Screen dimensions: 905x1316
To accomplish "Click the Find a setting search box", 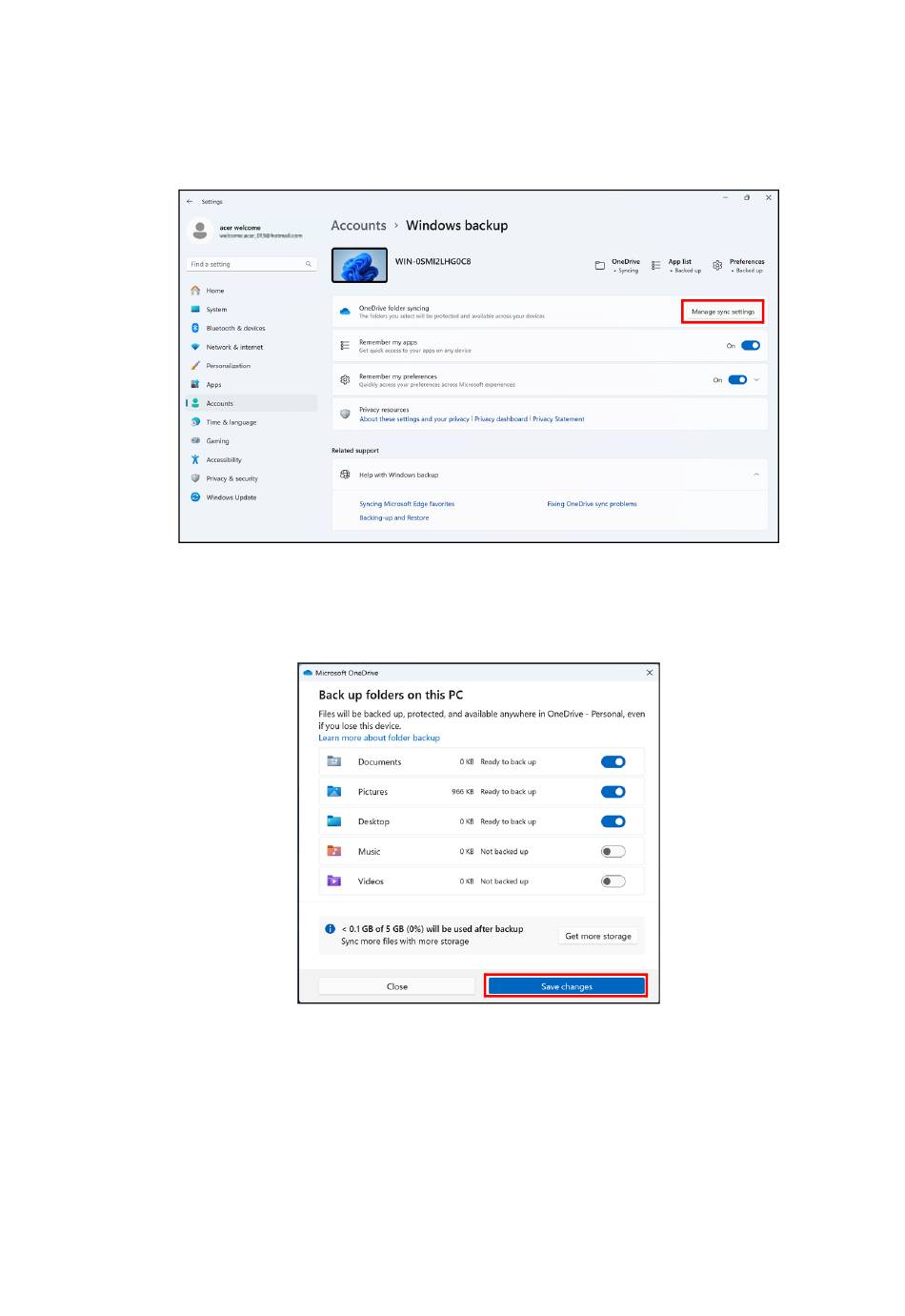I will point(251,264).
